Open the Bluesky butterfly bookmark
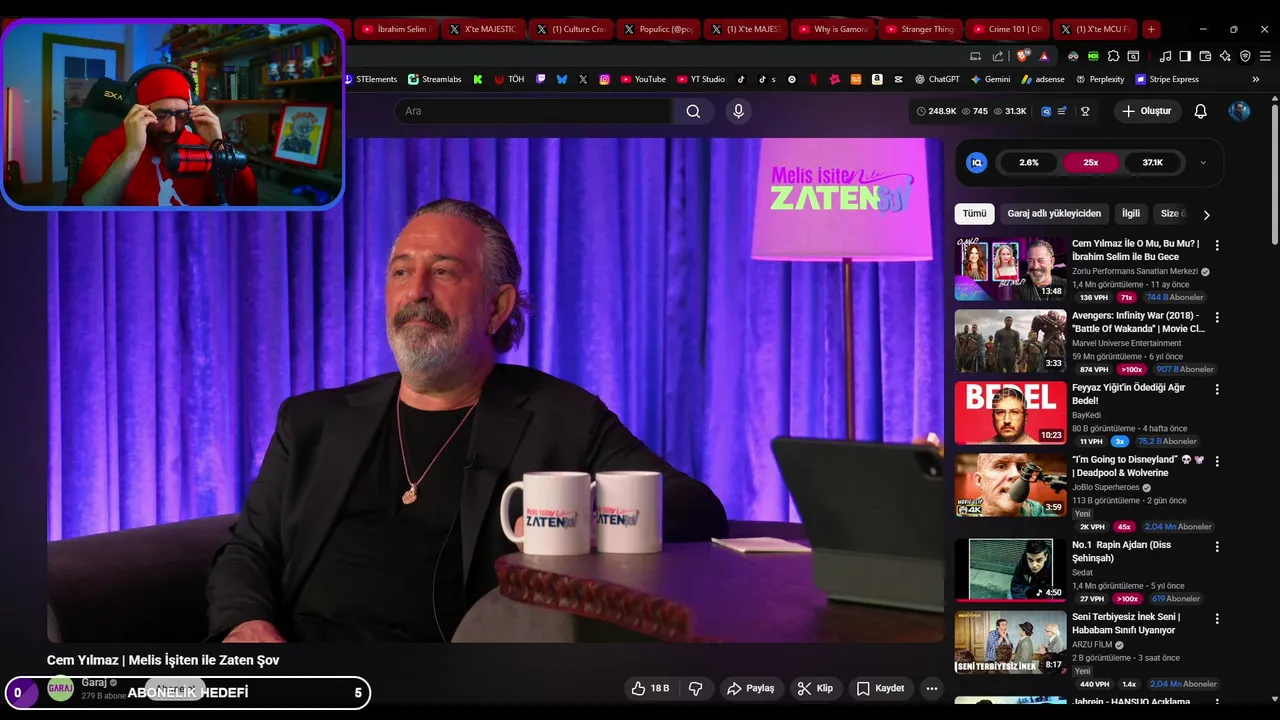Viewport: 1280px width, 720px height. 562,79
